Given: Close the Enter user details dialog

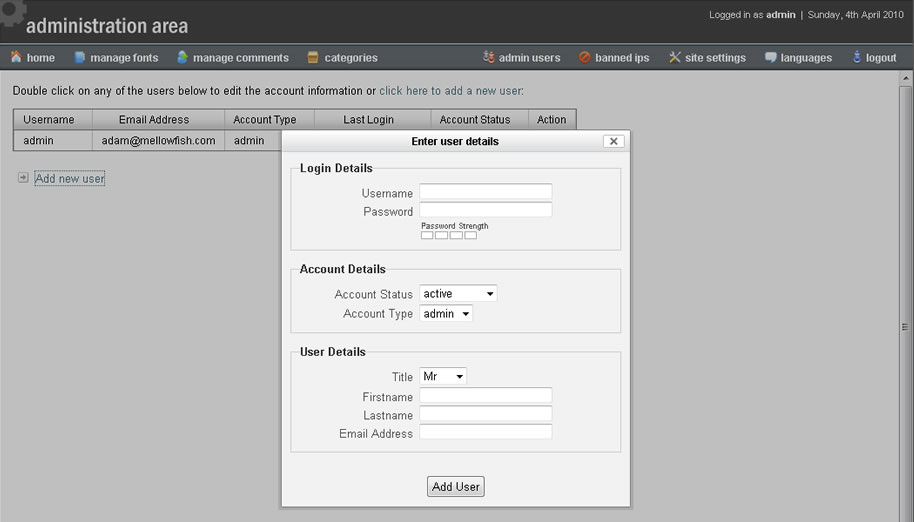Looking at the screenshot, I should click(613, 141).
